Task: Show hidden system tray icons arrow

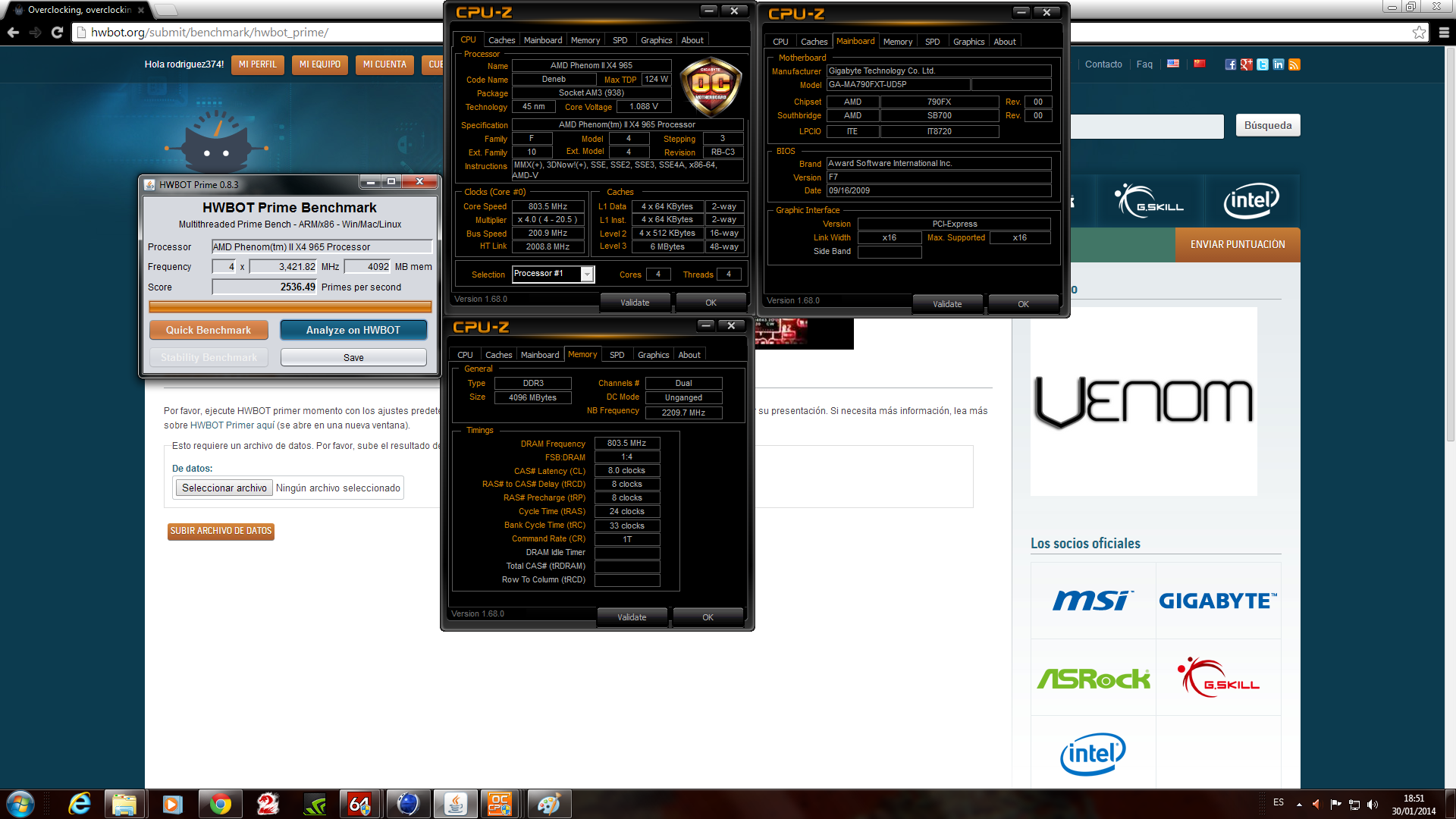Action: coord(1299,804)
